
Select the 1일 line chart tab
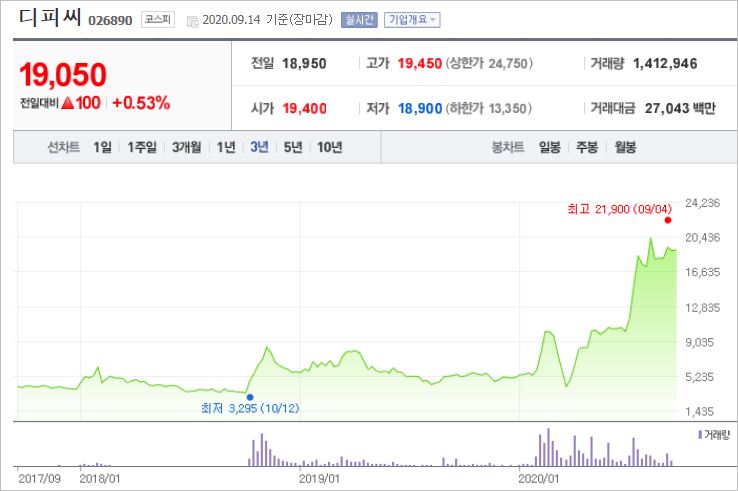coord(102,147)
